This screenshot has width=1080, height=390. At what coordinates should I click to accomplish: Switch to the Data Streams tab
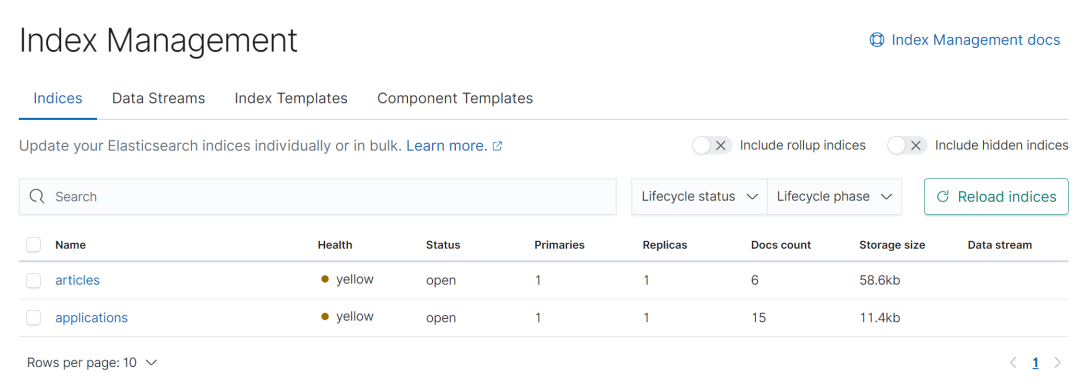[x=158, y=99]
